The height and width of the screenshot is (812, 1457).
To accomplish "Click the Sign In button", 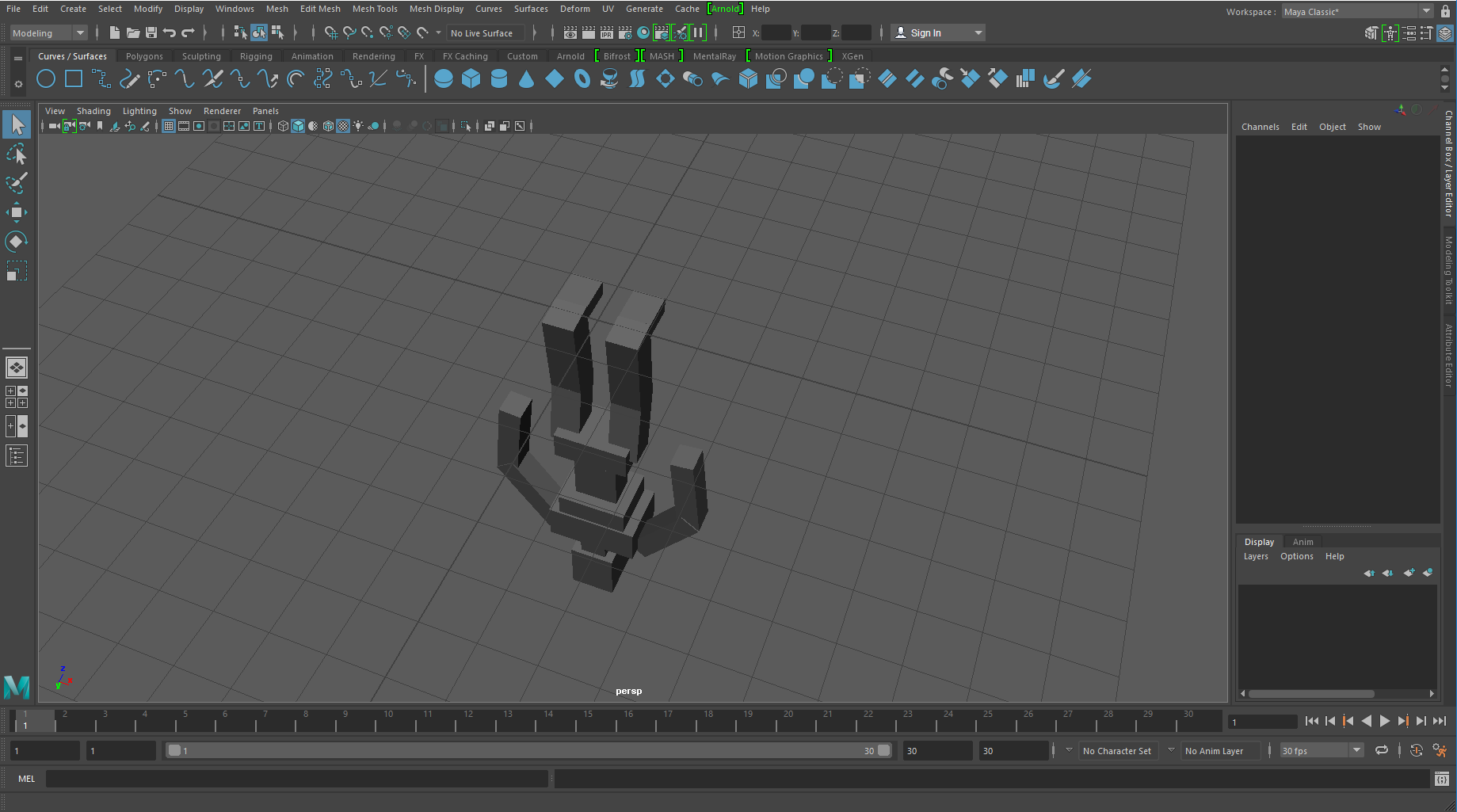I will coord(925,32).
